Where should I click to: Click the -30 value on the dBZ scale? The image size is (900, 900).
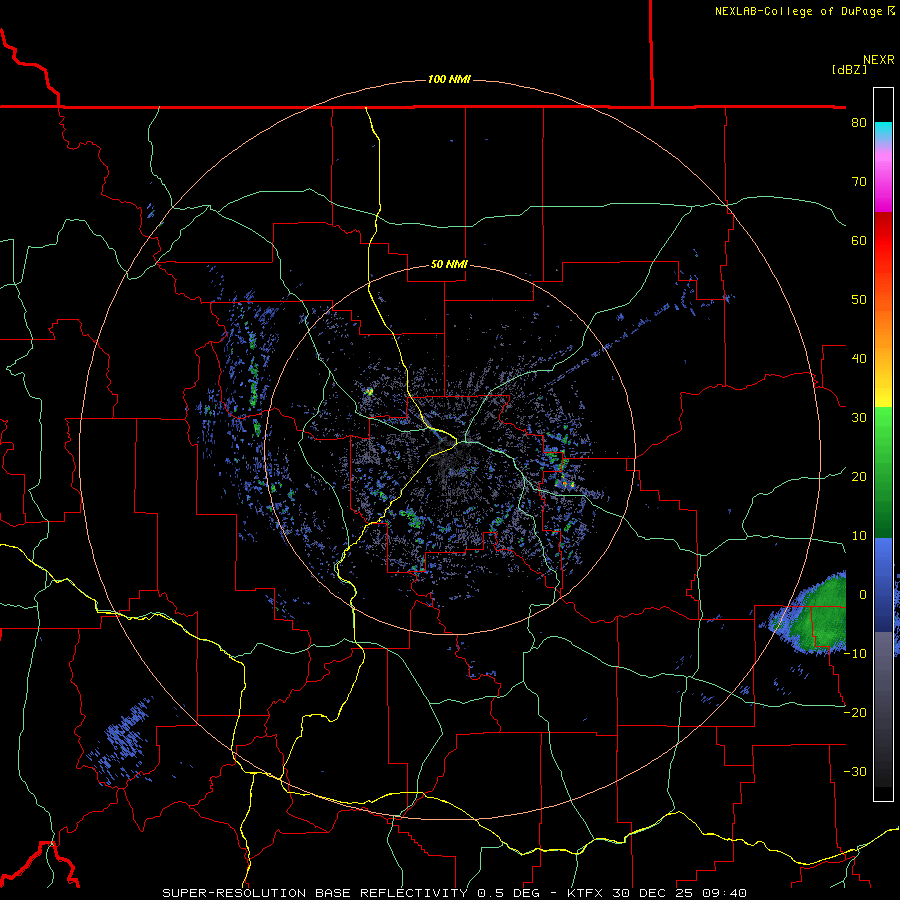click(x=855, y=771)
